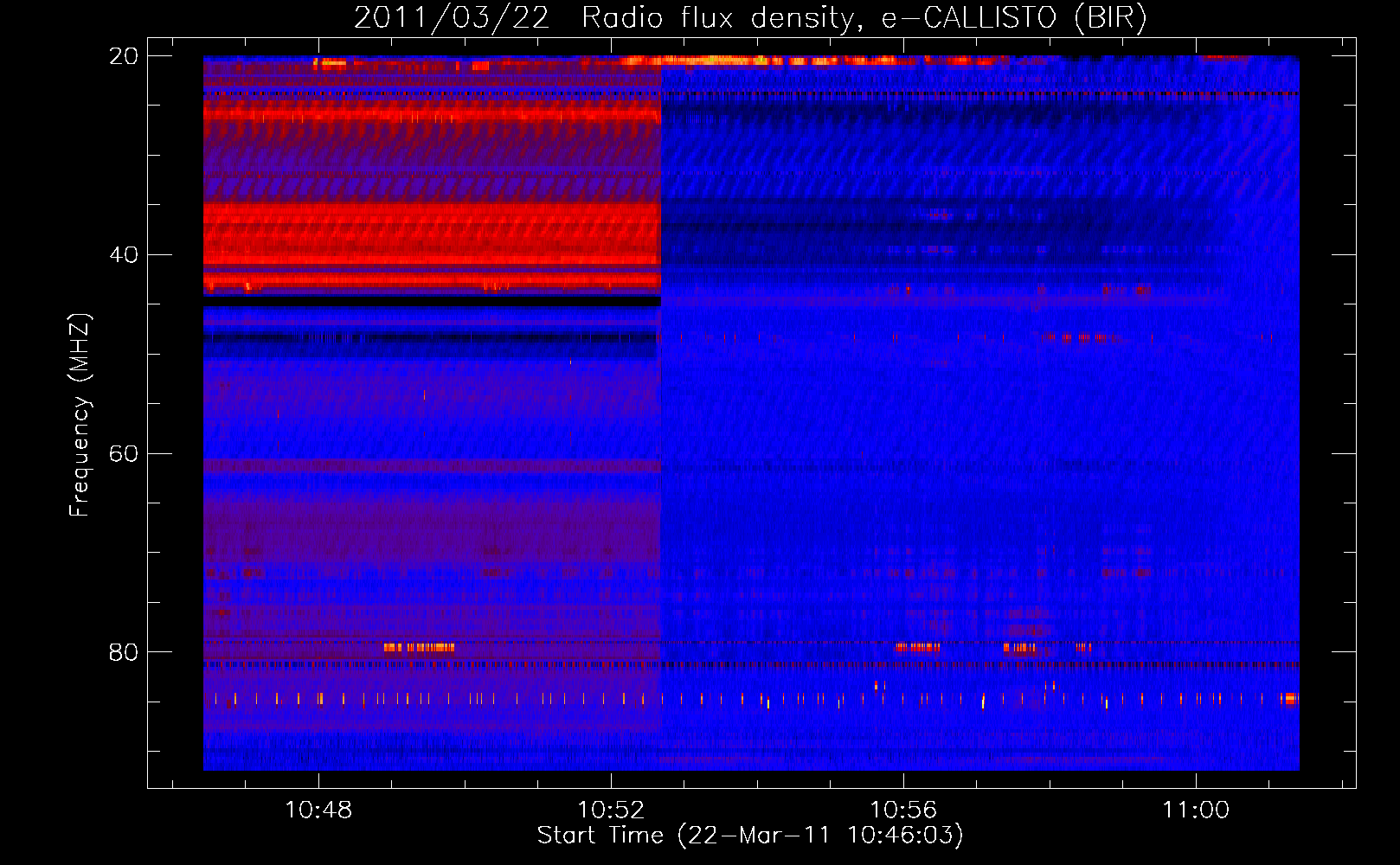Select the 10:56 time axis label
Image resolution: width=1400 pixels, height=865 pixels.
point(903,811)
